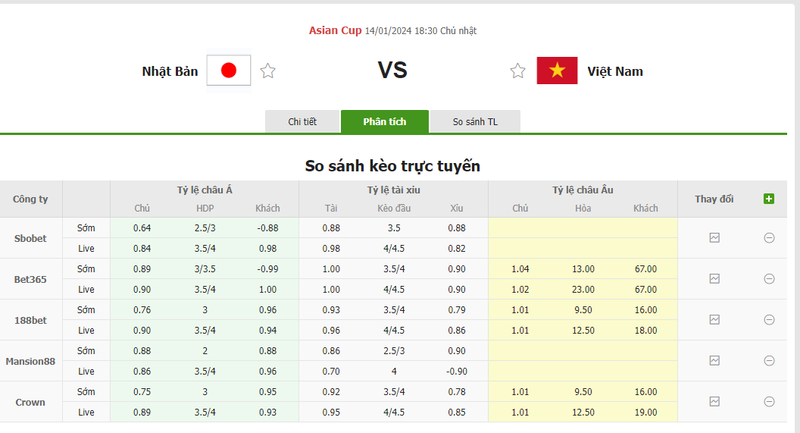Toggle the favorite star next to Nhật Bản
The height and width of the screenshot is (433, 800).
point(268,71)
